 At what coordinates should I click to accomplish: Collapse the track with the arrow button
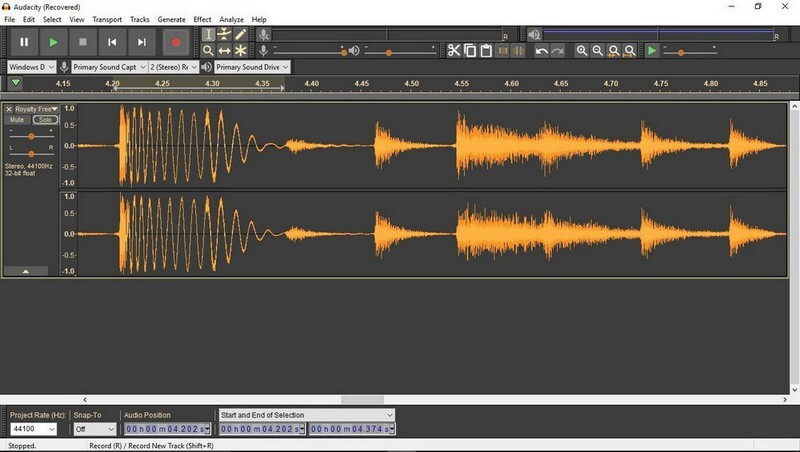[x=26, y=270]
